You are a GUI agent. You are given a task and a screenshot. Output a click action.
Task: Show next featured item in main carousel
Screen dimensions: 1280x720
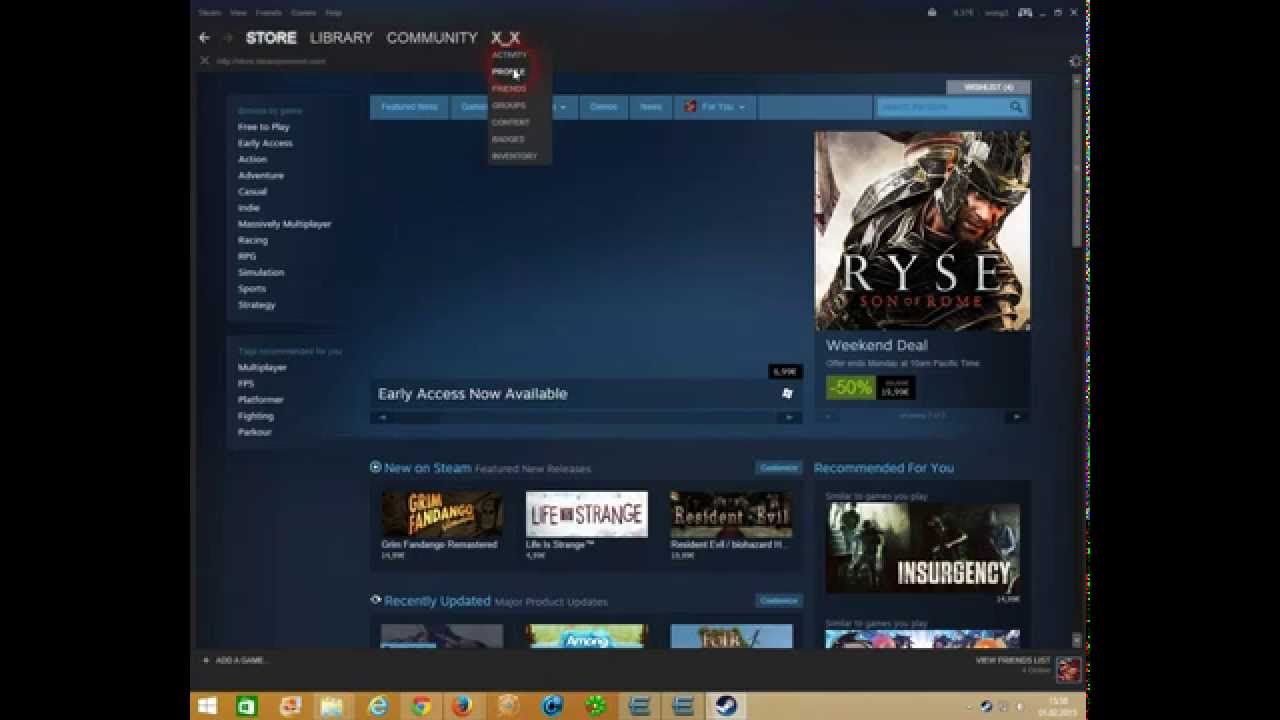coord(789,417)
